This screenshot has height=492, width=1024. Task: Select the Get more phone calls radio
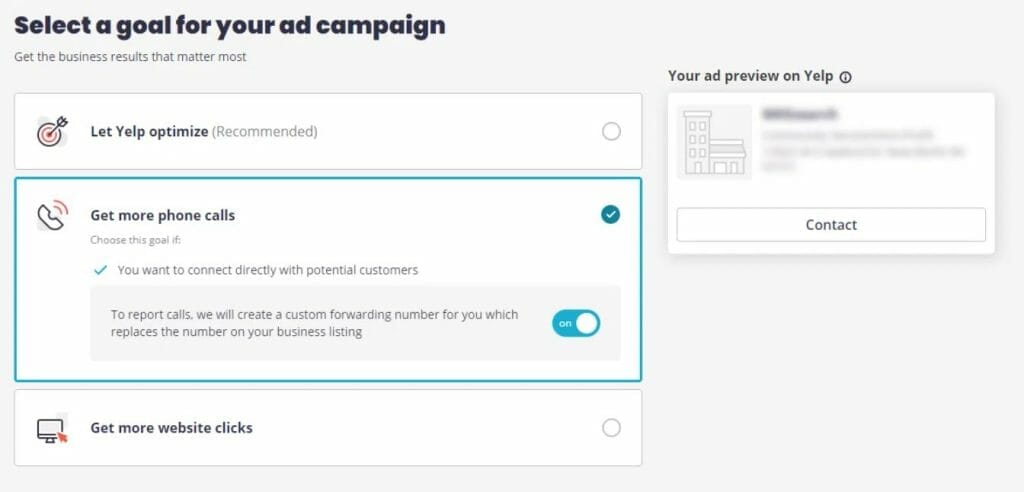pos(611,214)
